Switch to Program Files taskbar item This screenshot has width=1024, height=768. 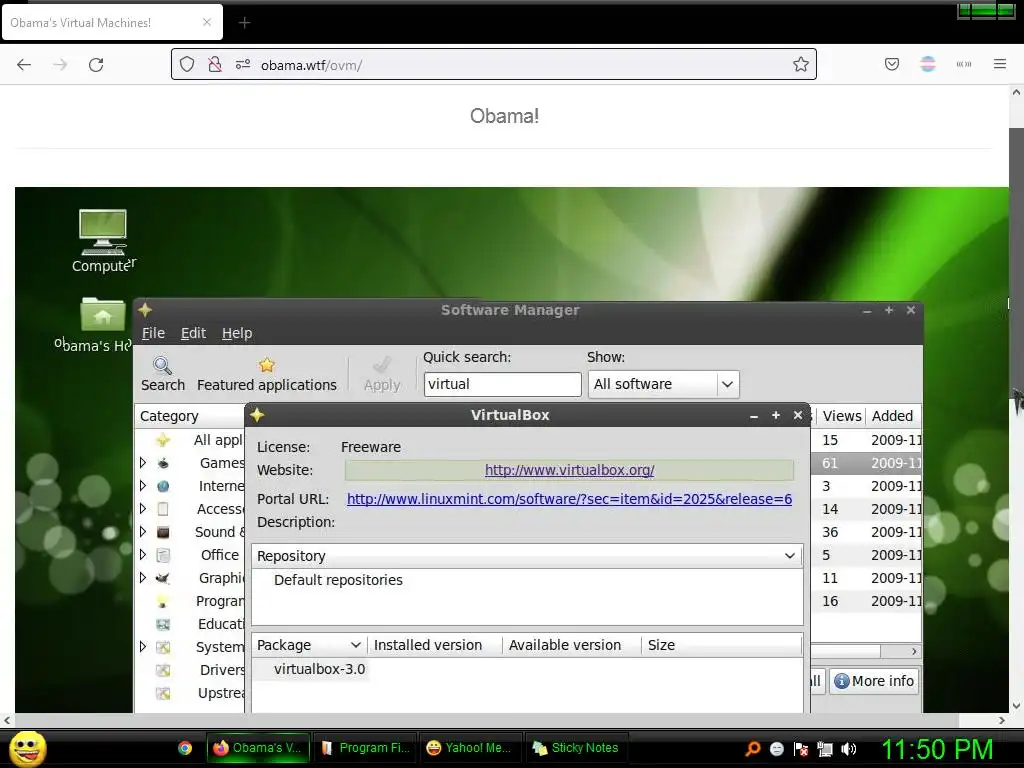pos(365,748)
